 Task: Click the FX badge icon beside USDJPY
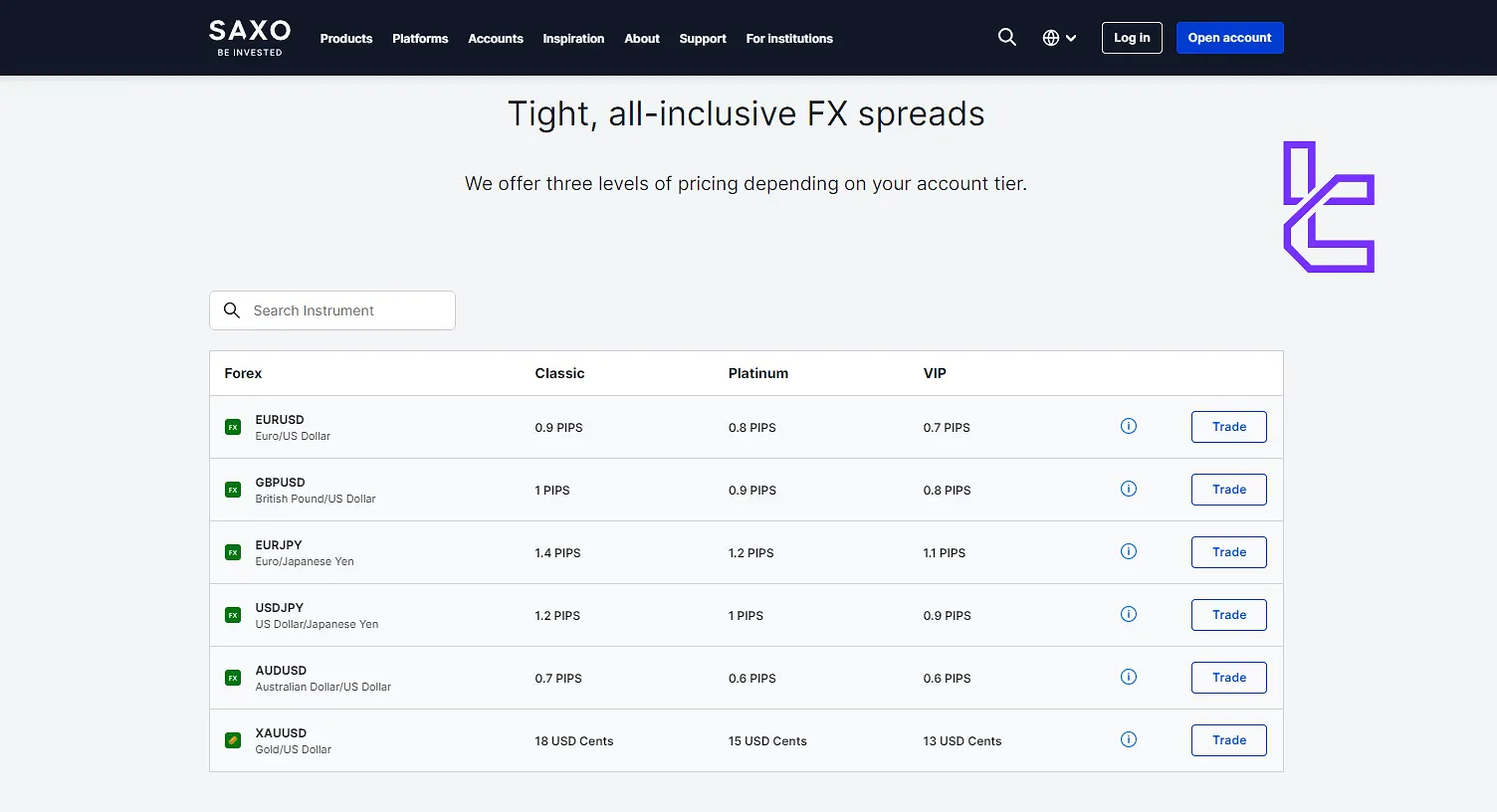[x=233, y=615]
